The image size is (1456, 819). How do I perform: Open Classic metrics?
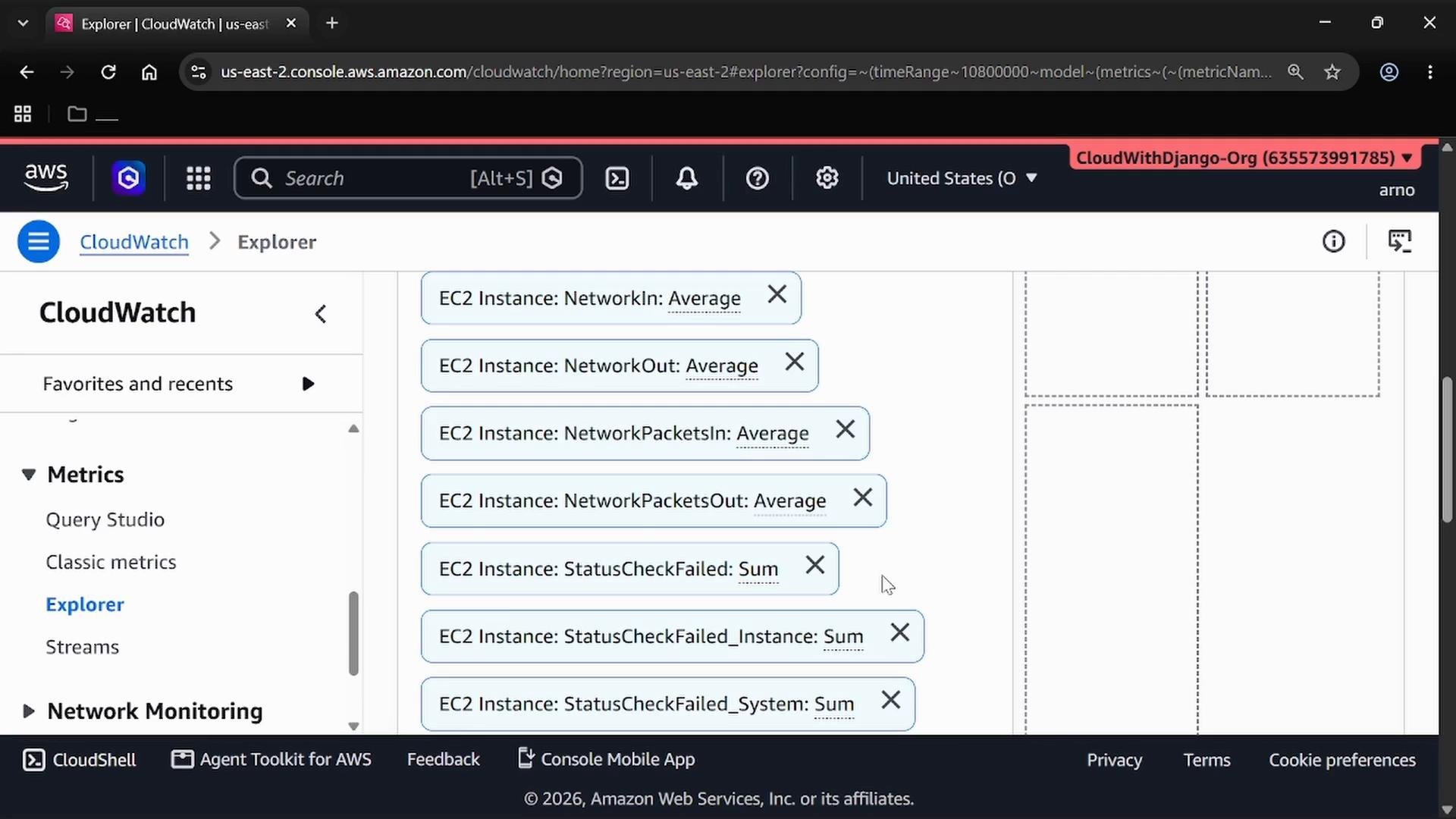click(x=111, y=563)
